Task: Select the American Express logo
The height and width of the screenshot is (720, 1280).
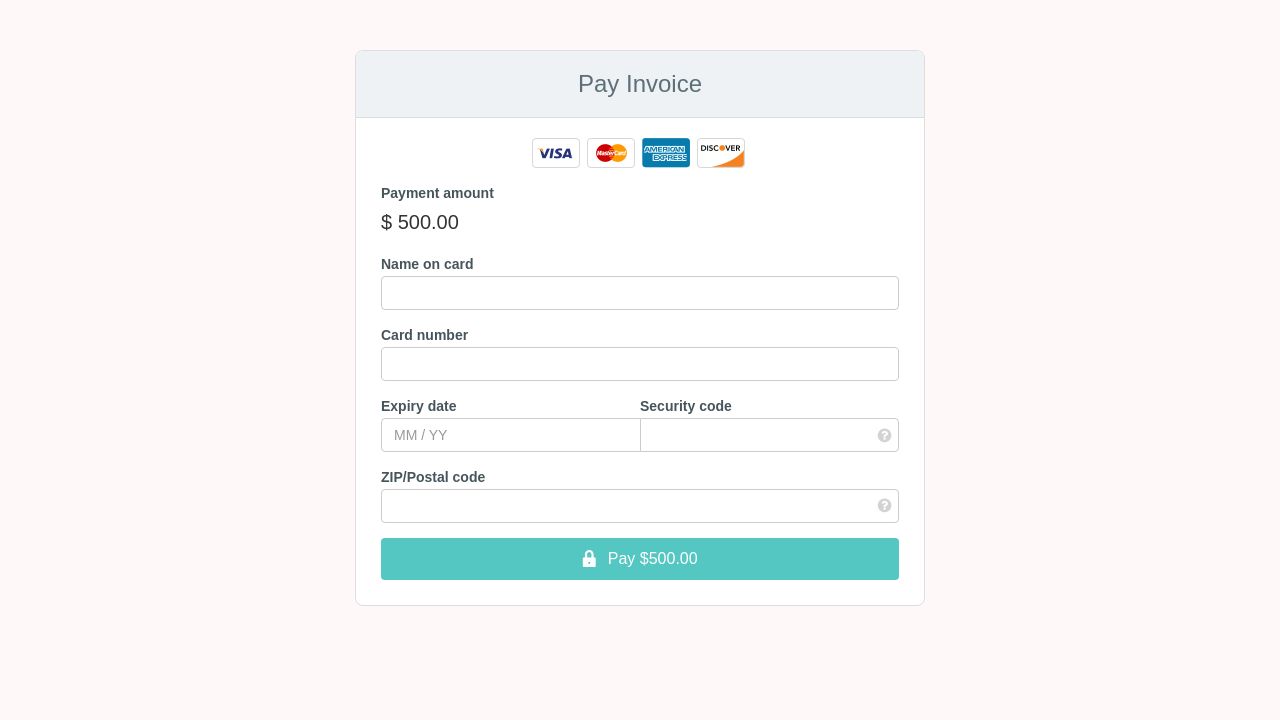Action: pos(666,153)
